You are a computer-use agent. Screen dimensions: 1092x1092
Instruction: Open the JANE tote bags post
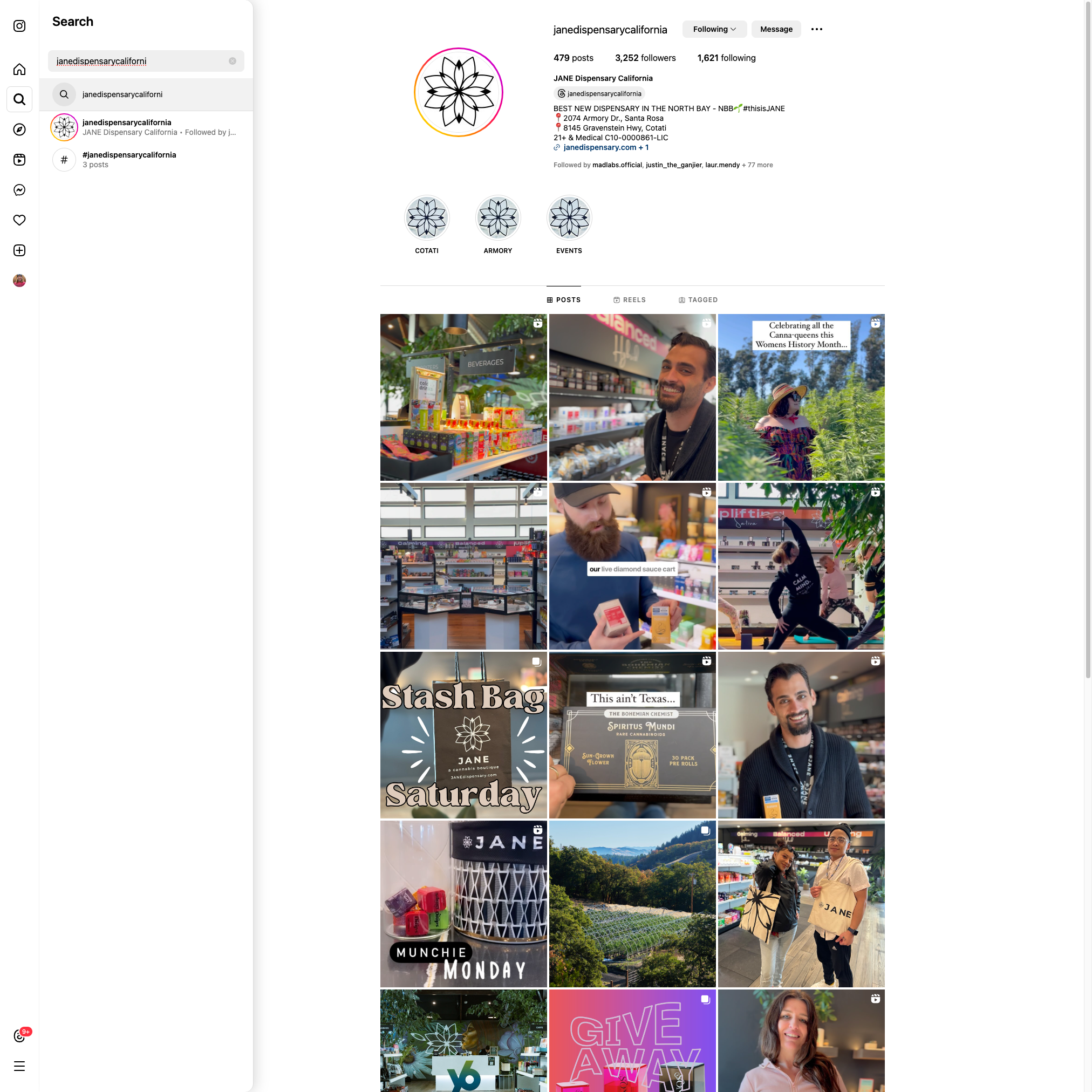(801, 904)
